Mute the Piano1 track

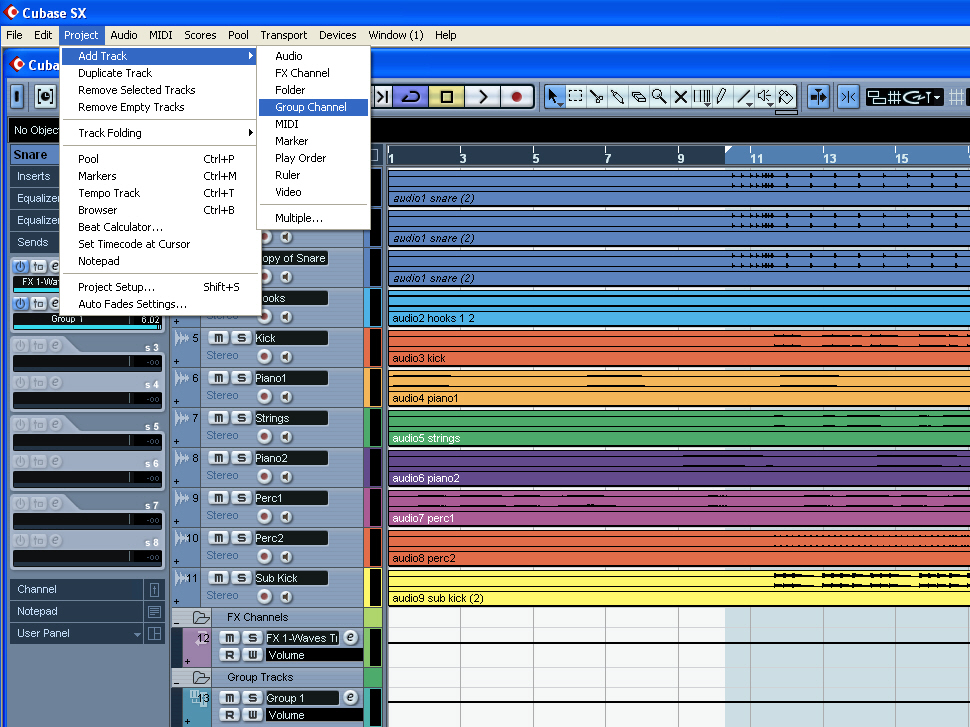pos(218,378)
